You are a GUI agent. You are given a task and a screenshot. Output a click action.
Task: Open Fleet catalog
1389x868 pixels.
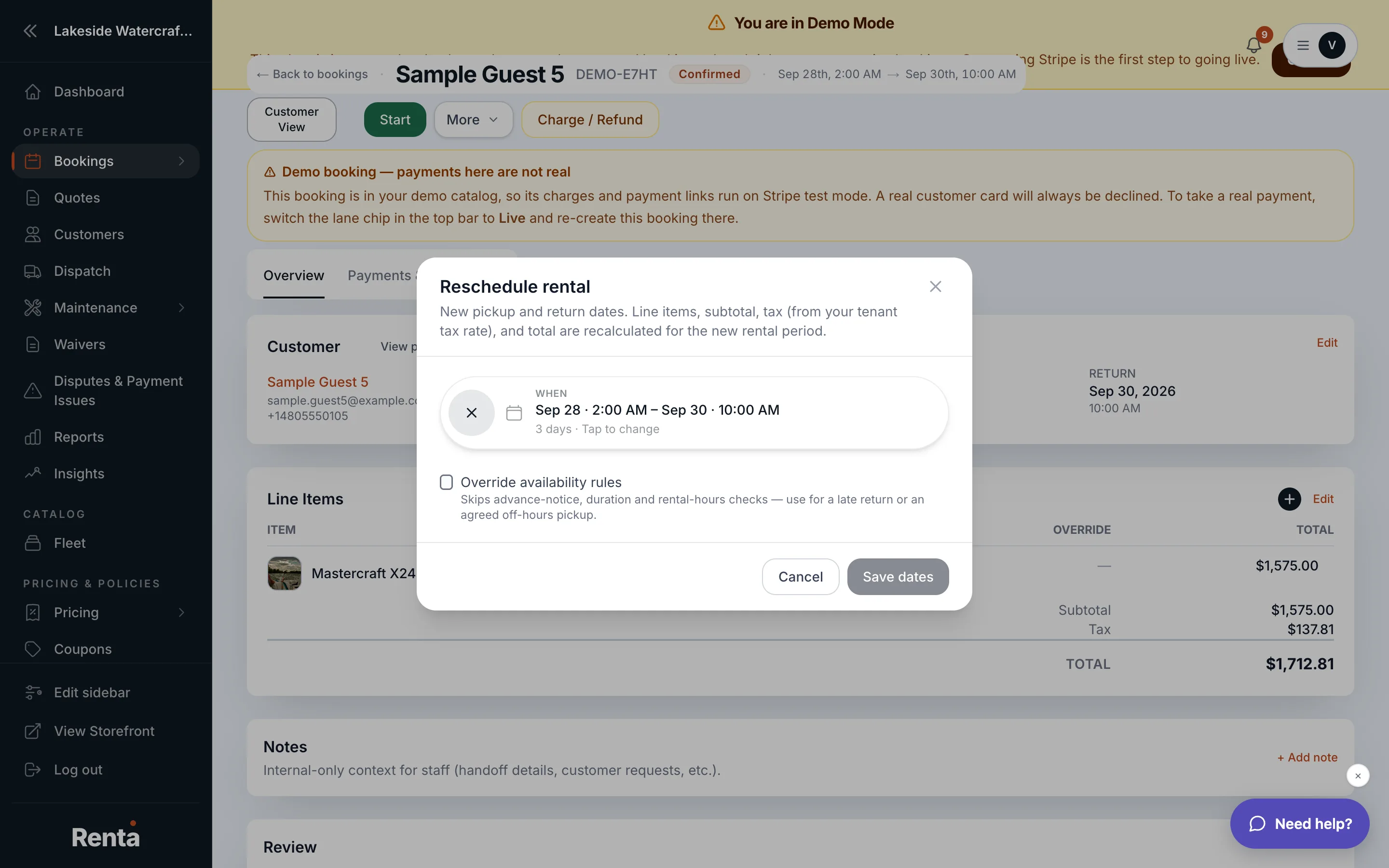106,543
